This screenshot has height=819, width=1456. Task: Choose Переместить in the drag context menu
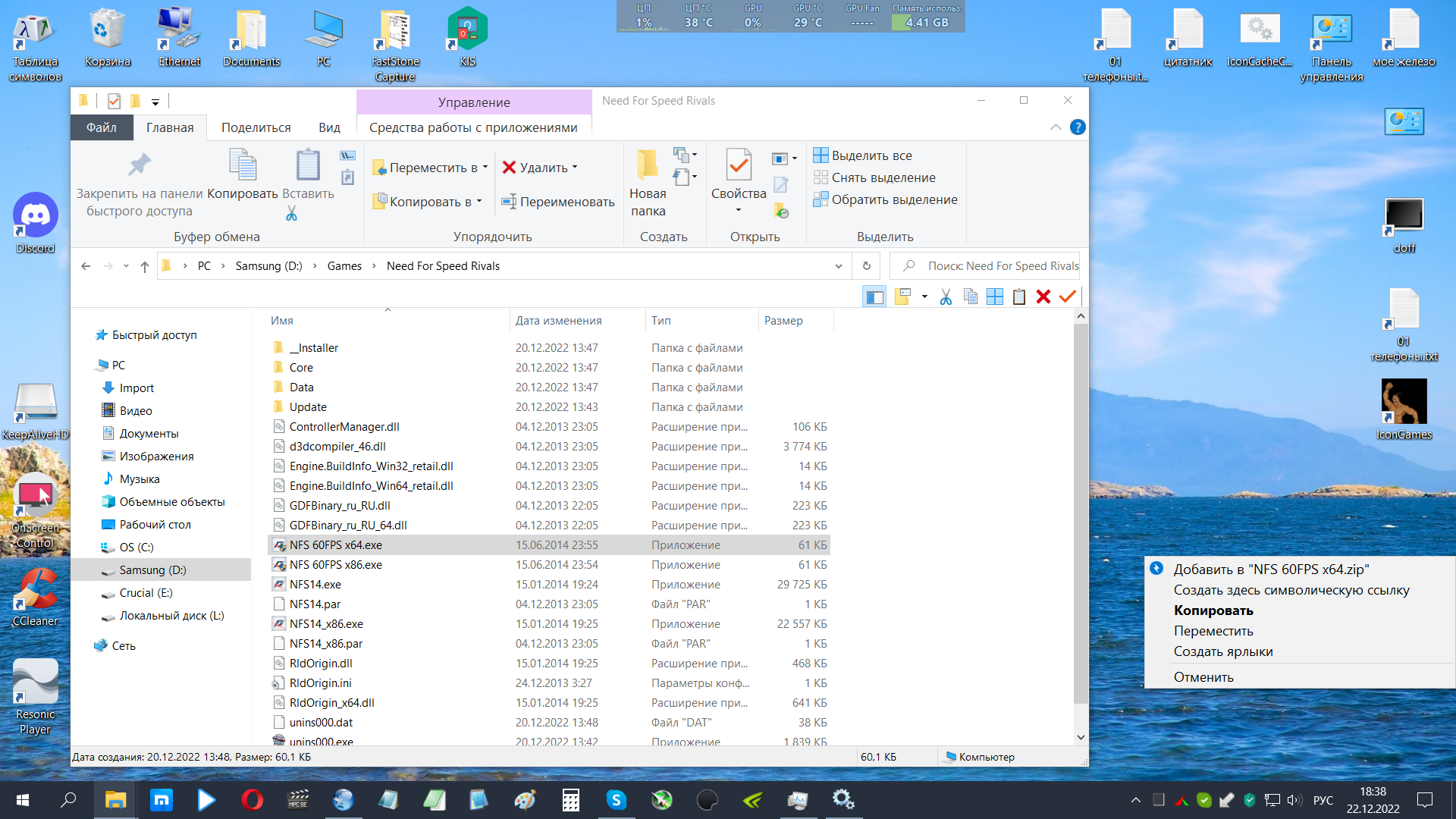(1213, 631)
